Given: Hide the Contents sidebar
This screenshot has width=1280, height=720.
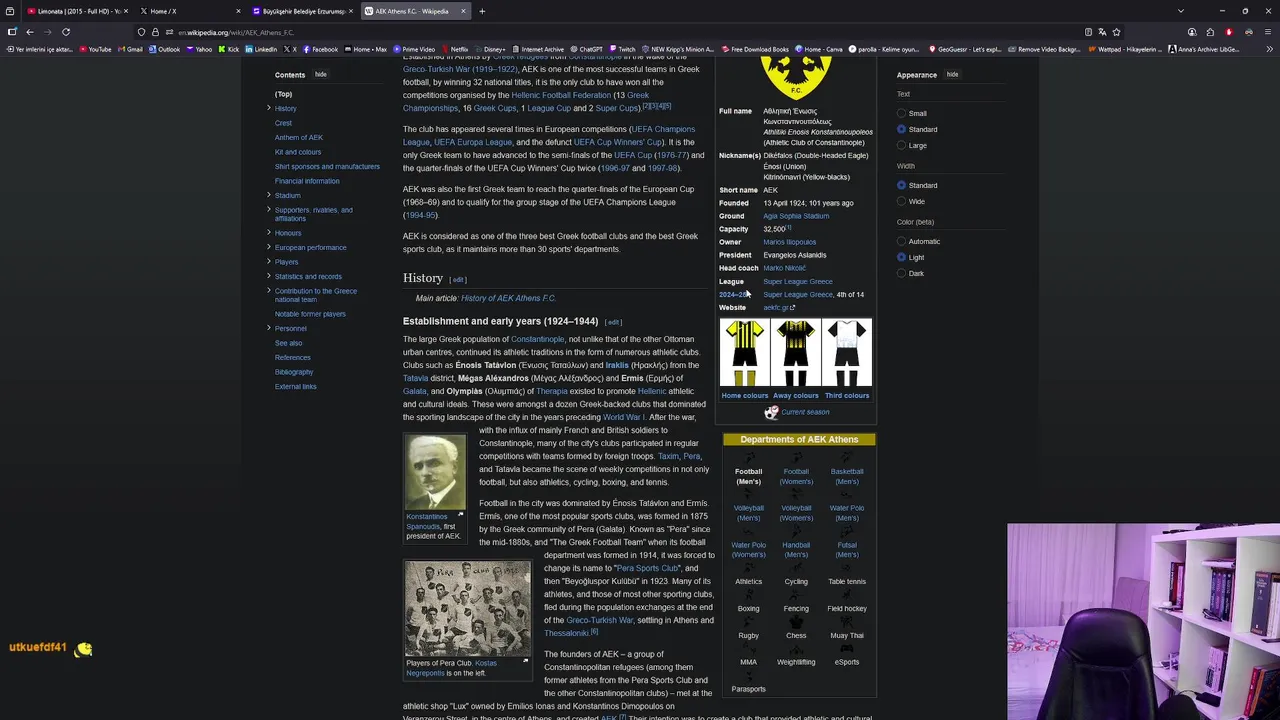Looking at the screenshot, I should click(x=320, y=74).
